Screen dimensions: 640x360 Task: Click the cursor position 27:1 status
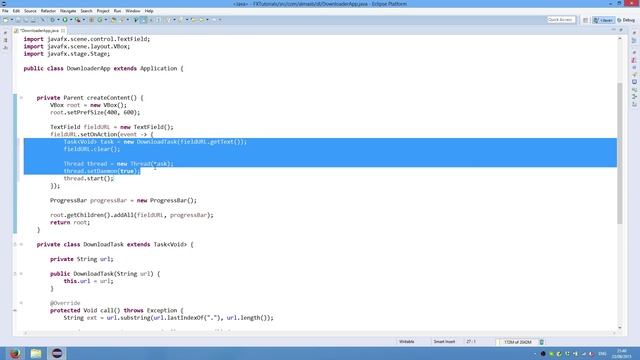click(x=471, y=342)
